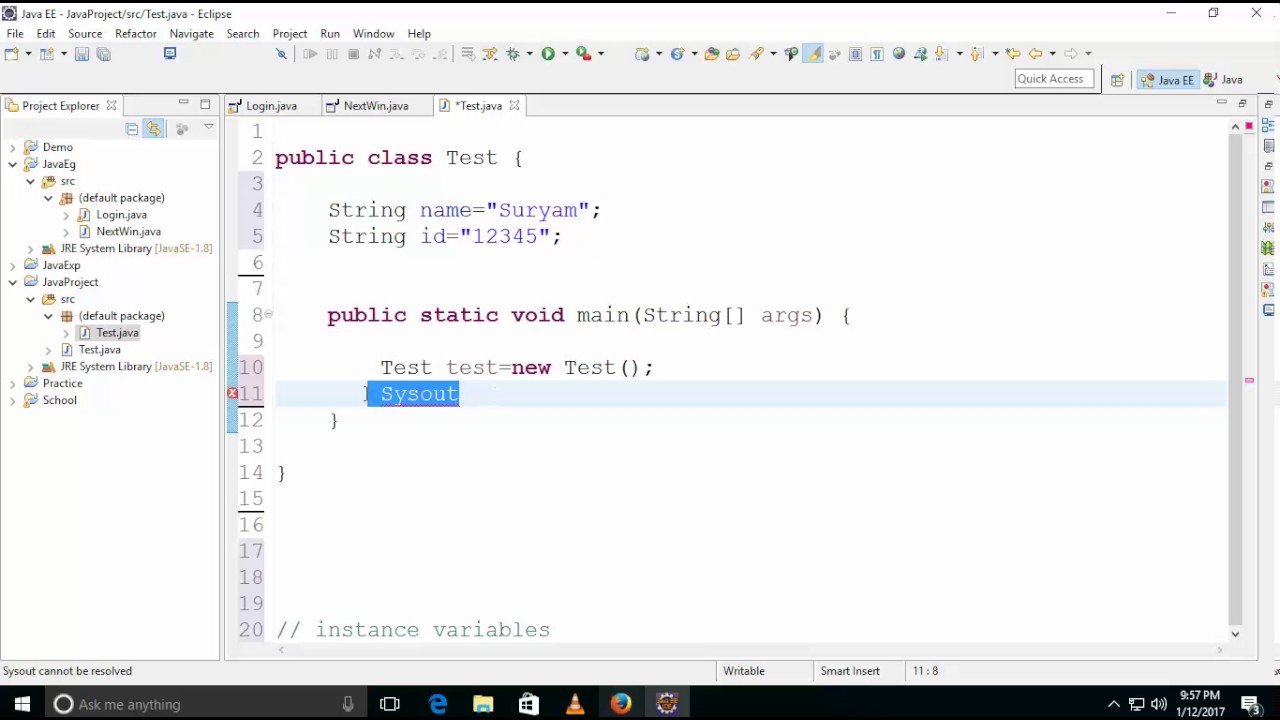Expand the JavaExp project
This screenshot has height=720, width=1280.
(x=13, y=265)
